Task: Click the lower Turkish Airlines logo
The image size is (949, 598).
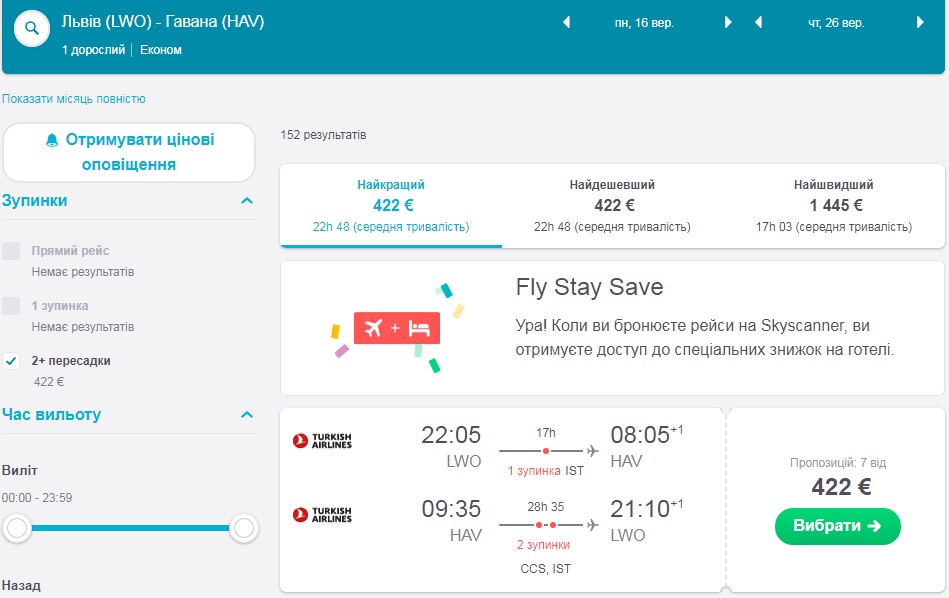Action: [x=322, y=515]
